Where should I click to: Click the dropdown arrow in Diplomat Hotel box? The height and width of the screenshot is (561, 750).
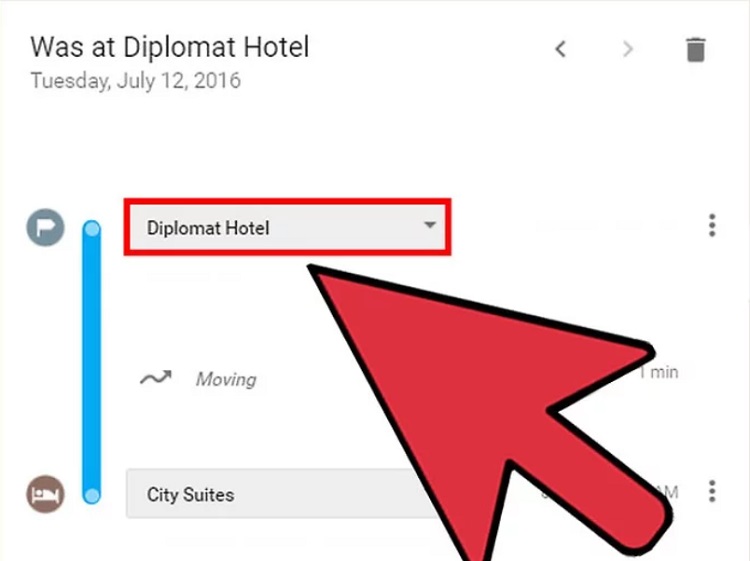click(x=430, y=225)
